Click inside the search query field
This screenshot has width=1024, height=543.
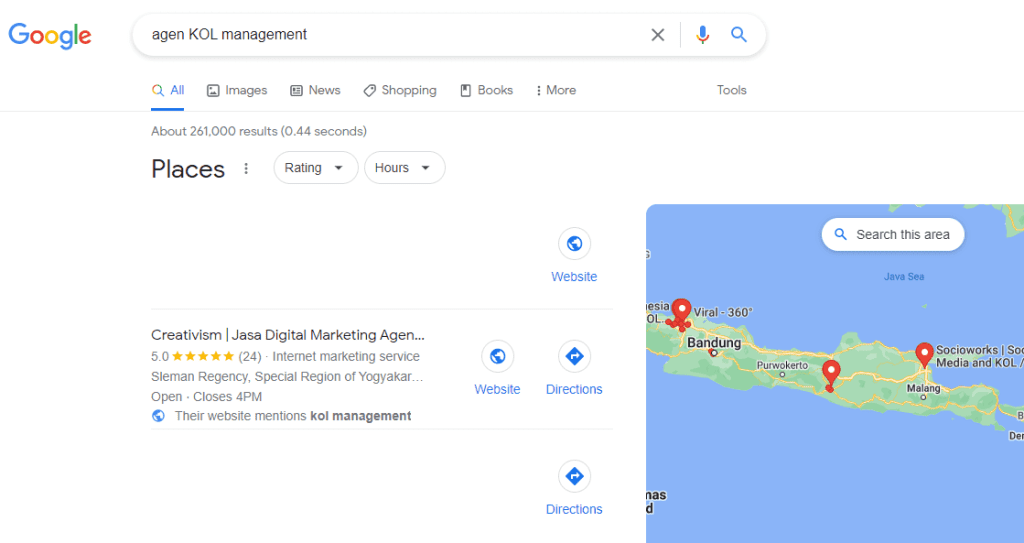tap(392, 35)
